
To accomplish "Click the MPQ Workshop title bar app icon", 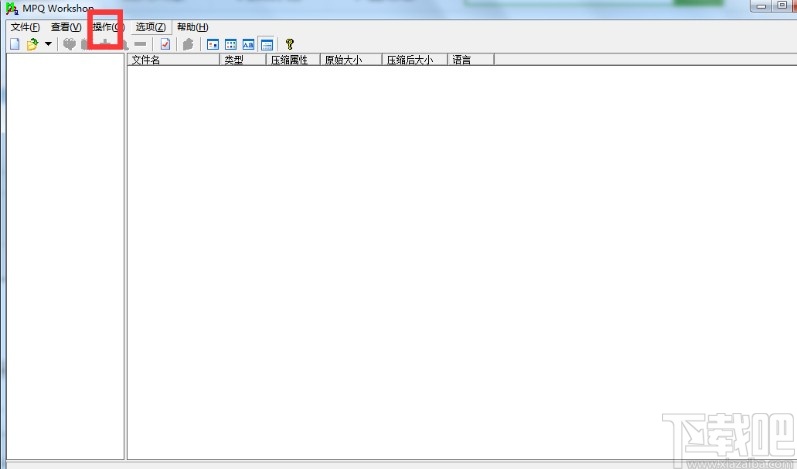I will 12,8.
